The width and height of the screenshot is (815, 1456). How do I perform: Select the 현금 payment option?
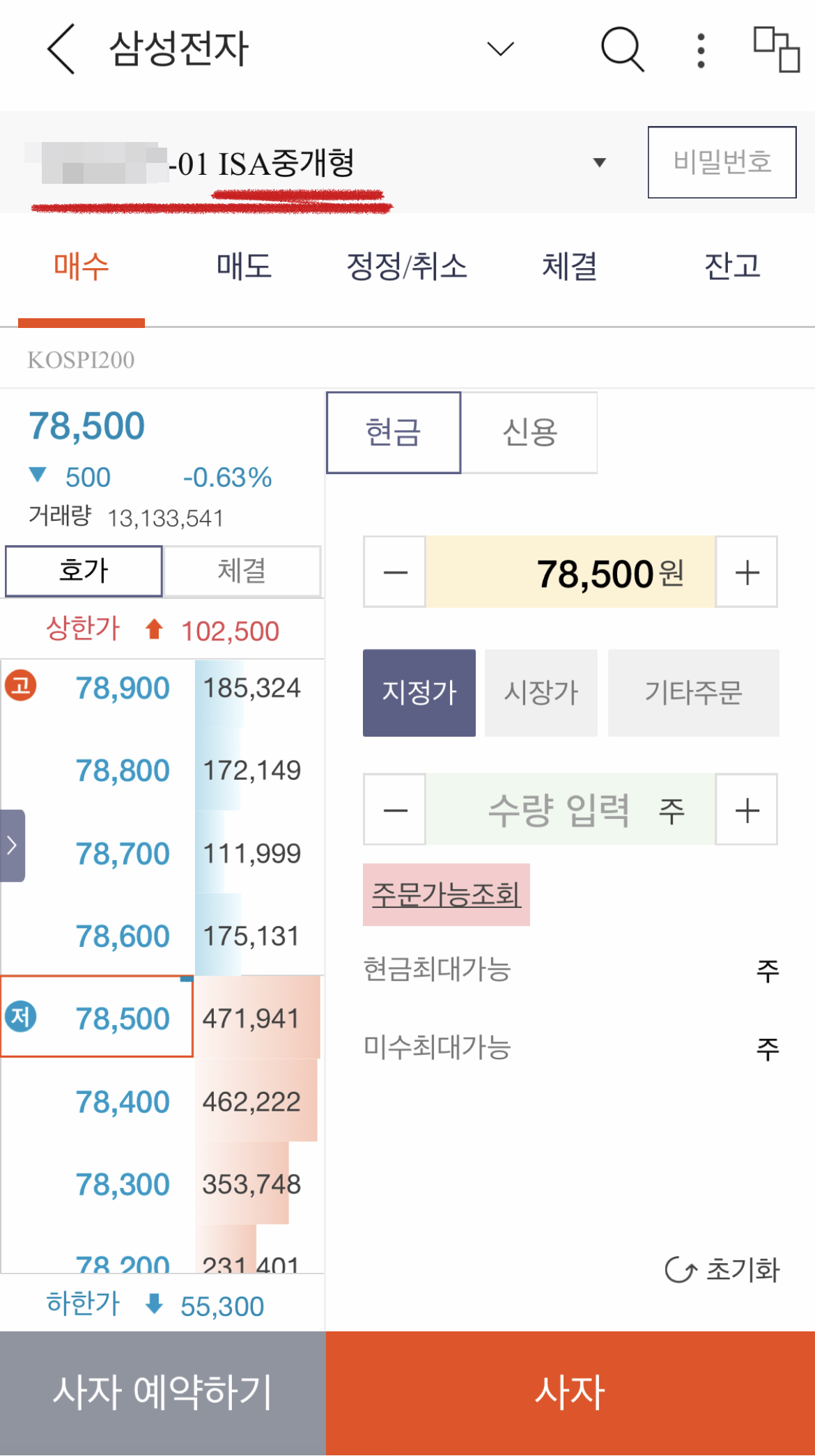pyautogui.click(x=394, y=432)
